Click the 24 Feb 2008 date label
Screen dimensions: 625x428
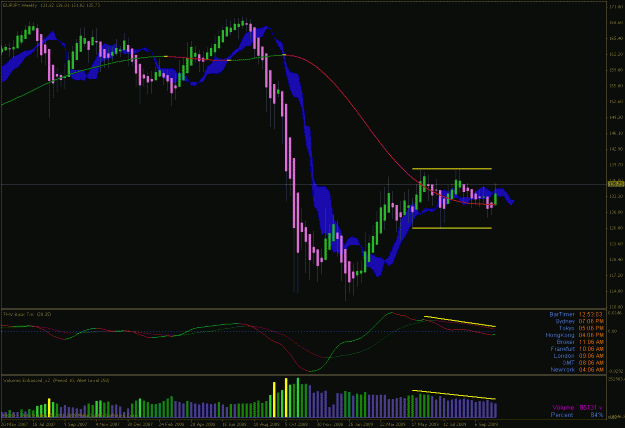pos(171,425)
